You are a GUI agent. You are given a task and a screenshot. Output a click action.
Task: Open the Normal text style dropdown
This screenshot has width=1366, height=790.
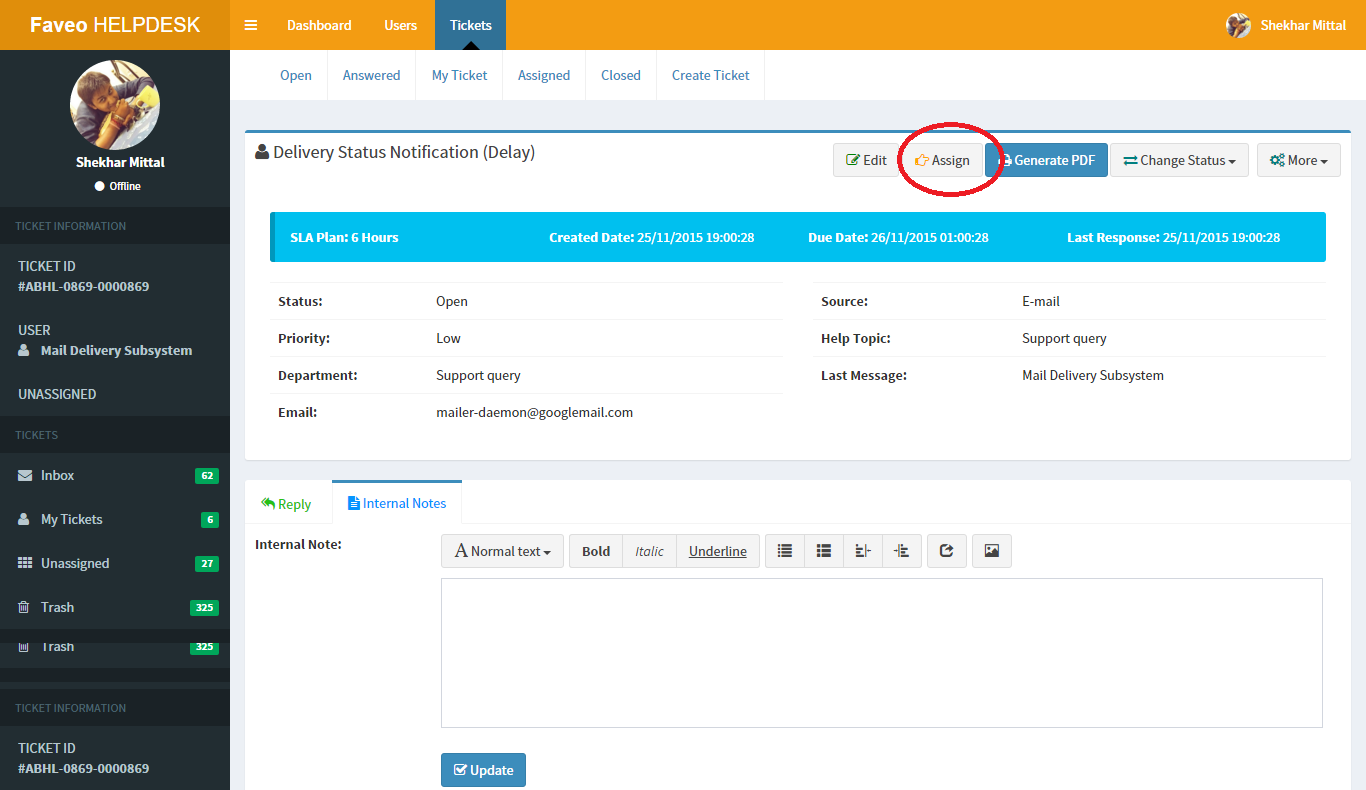[503, 551]
